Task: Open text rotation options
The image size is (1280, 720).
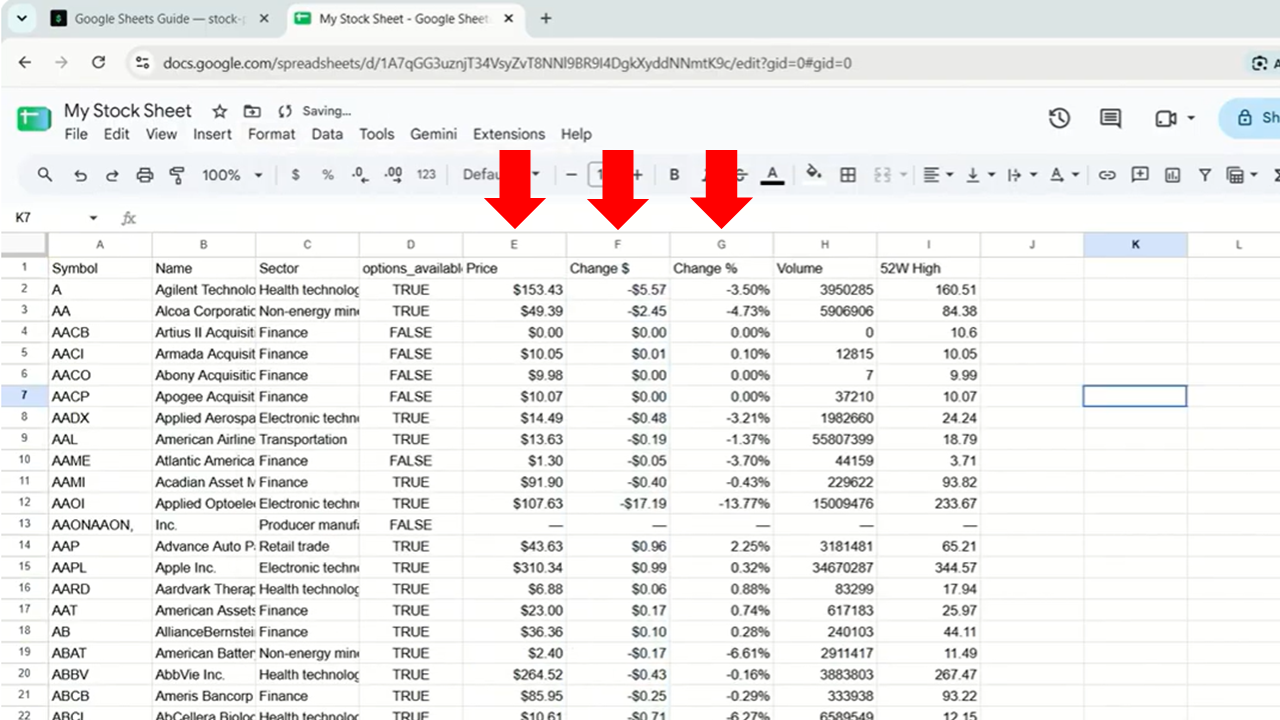Action: (x=1064, y=175)
